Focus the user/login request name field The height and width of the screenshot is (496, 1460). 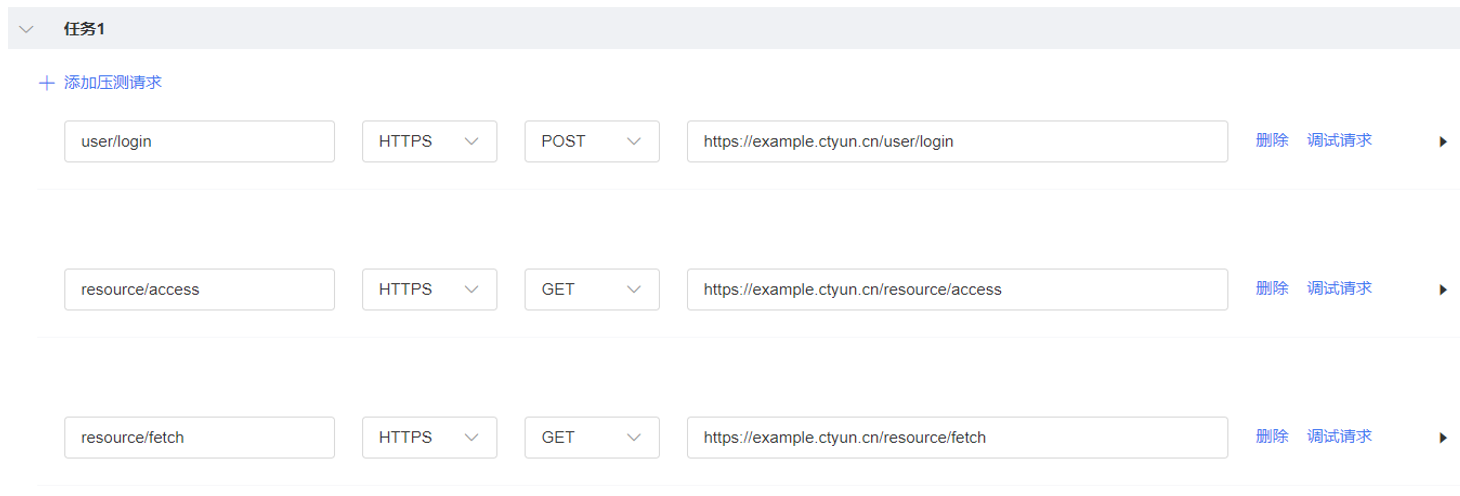(x=199, y=142)
